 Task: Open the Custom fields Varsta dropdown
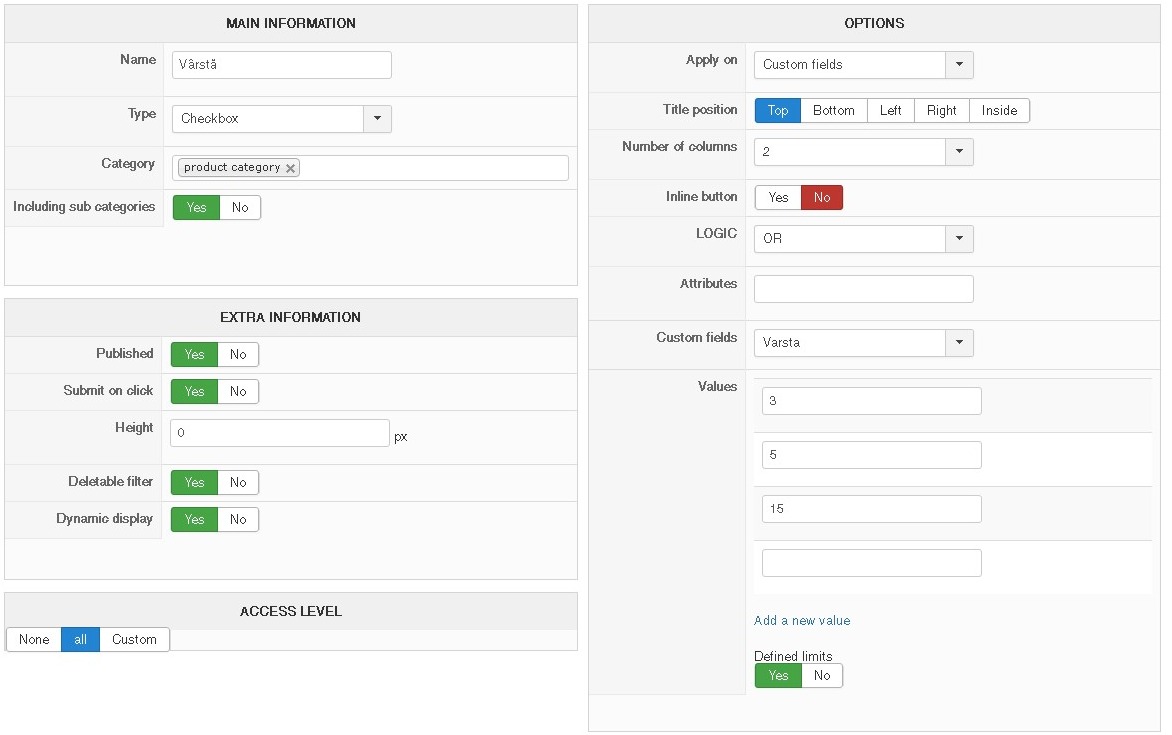[959, 343]
